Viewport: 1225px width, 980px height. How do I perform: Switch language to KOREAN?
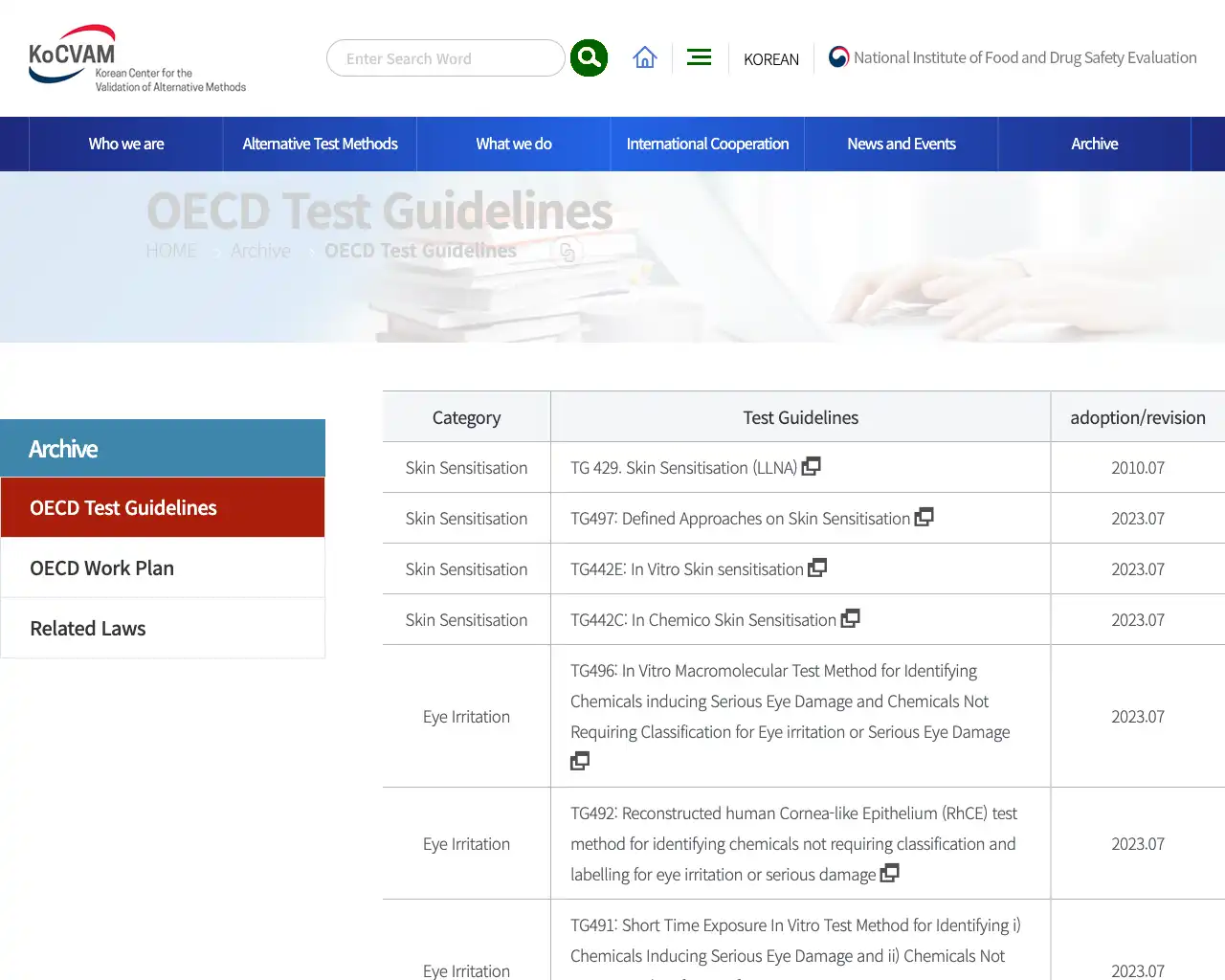pos(771,59)
